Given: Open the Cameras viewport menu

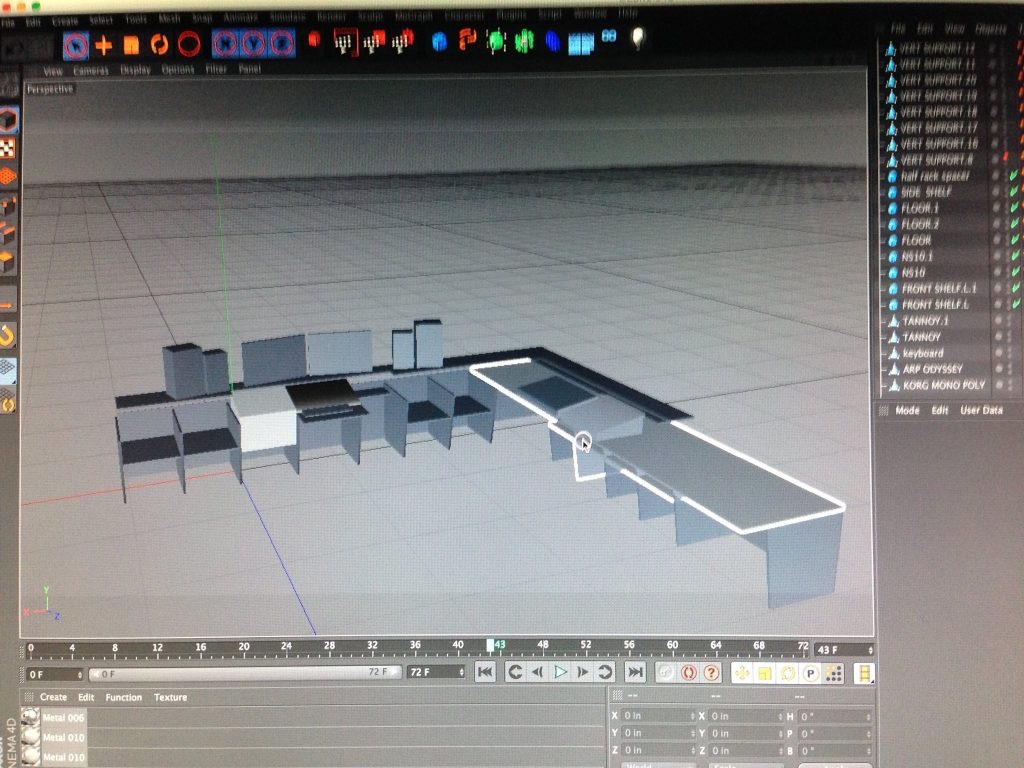Looking at the screenshot, I should (x=91, y=71).
